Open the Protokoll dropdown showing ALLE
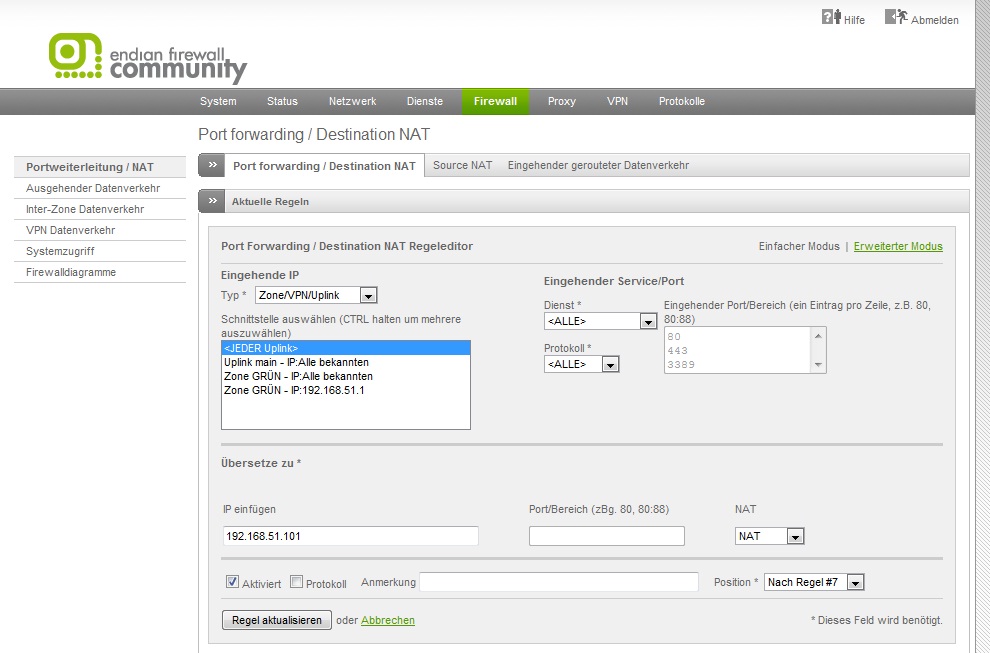Screen dimensions: 990x653 (x=581, y=364)
